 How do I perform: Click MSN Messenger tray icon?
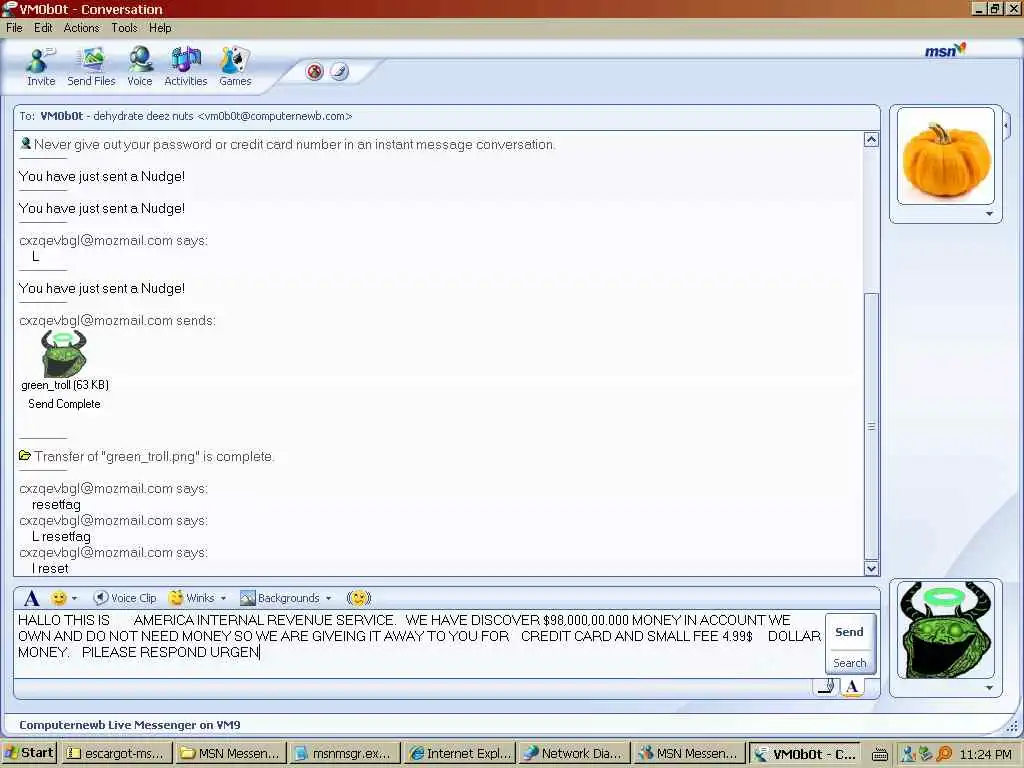click(x=908, y=754)
